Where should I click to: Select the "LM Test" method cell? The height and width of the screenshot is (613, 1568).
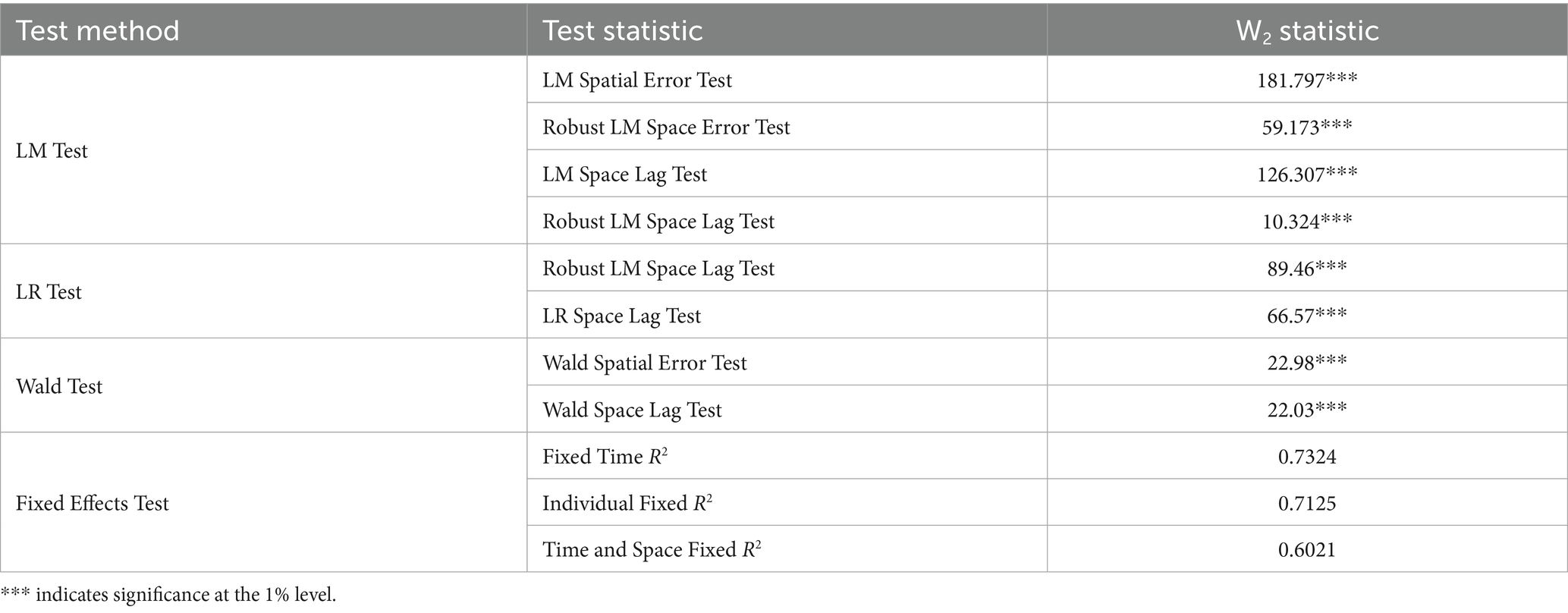click(x=52, y=151)
